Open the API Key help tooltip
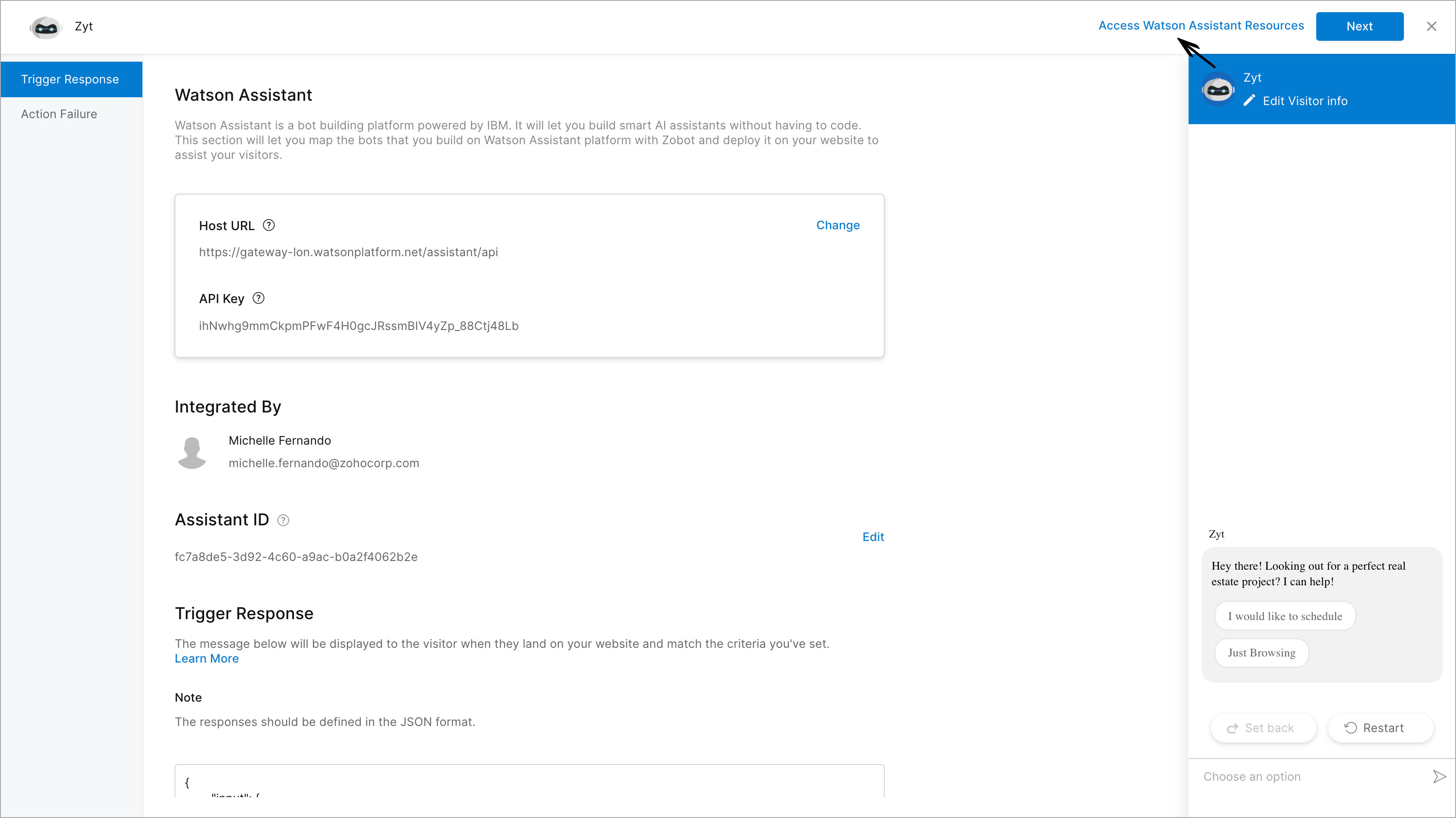Viewport: 1456px width, 818px height. pyautogui.click(x=259, y=298)
